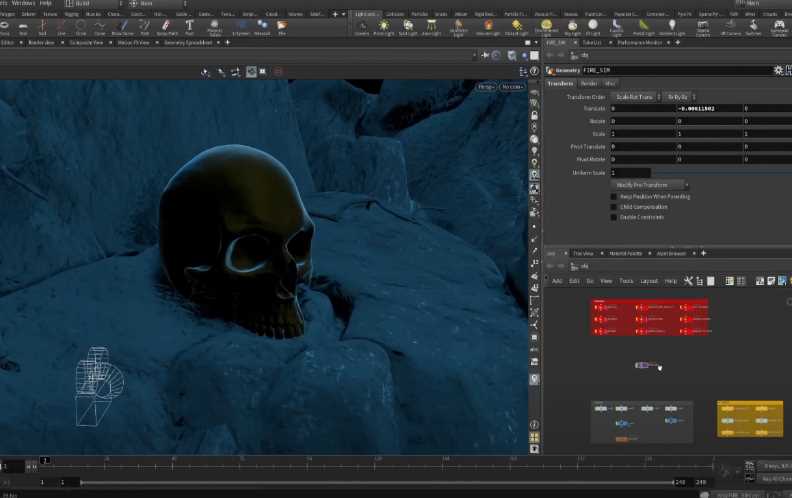
Task: Open the Layout menu in network editor
Action: point(649,281)
